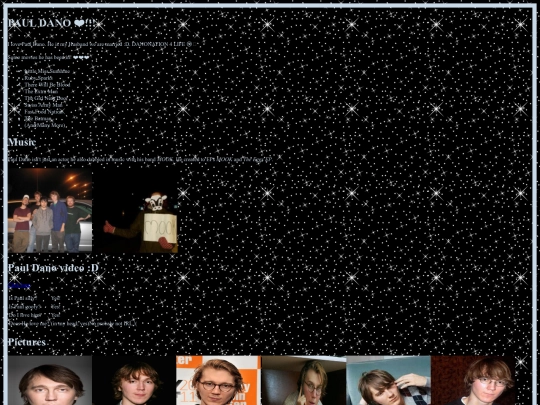Open the portrait with hand raised to hair
The width and height of the screenshot is (540, 405).
(388, 380)
